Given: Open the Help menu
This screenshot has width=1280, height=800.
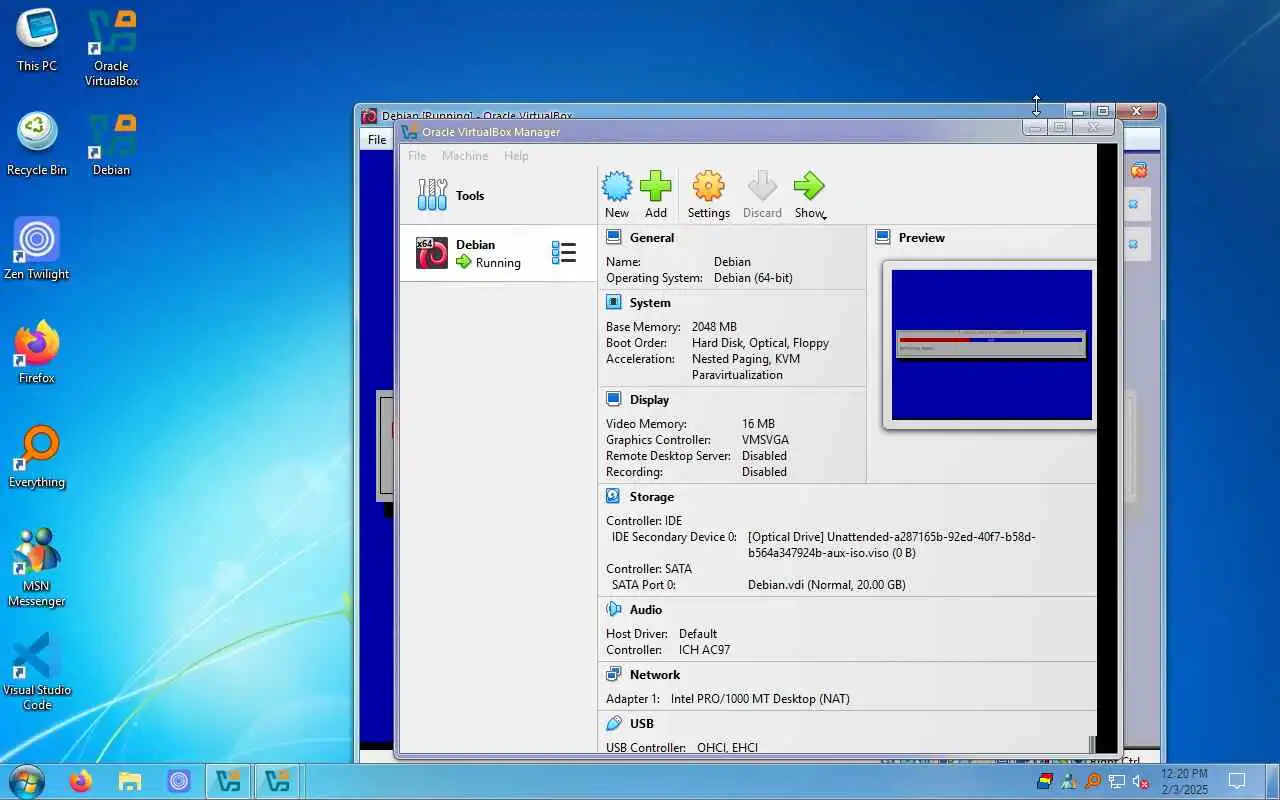Looking at the screenshot, I should pyautogui.click(x=516, y=156).
